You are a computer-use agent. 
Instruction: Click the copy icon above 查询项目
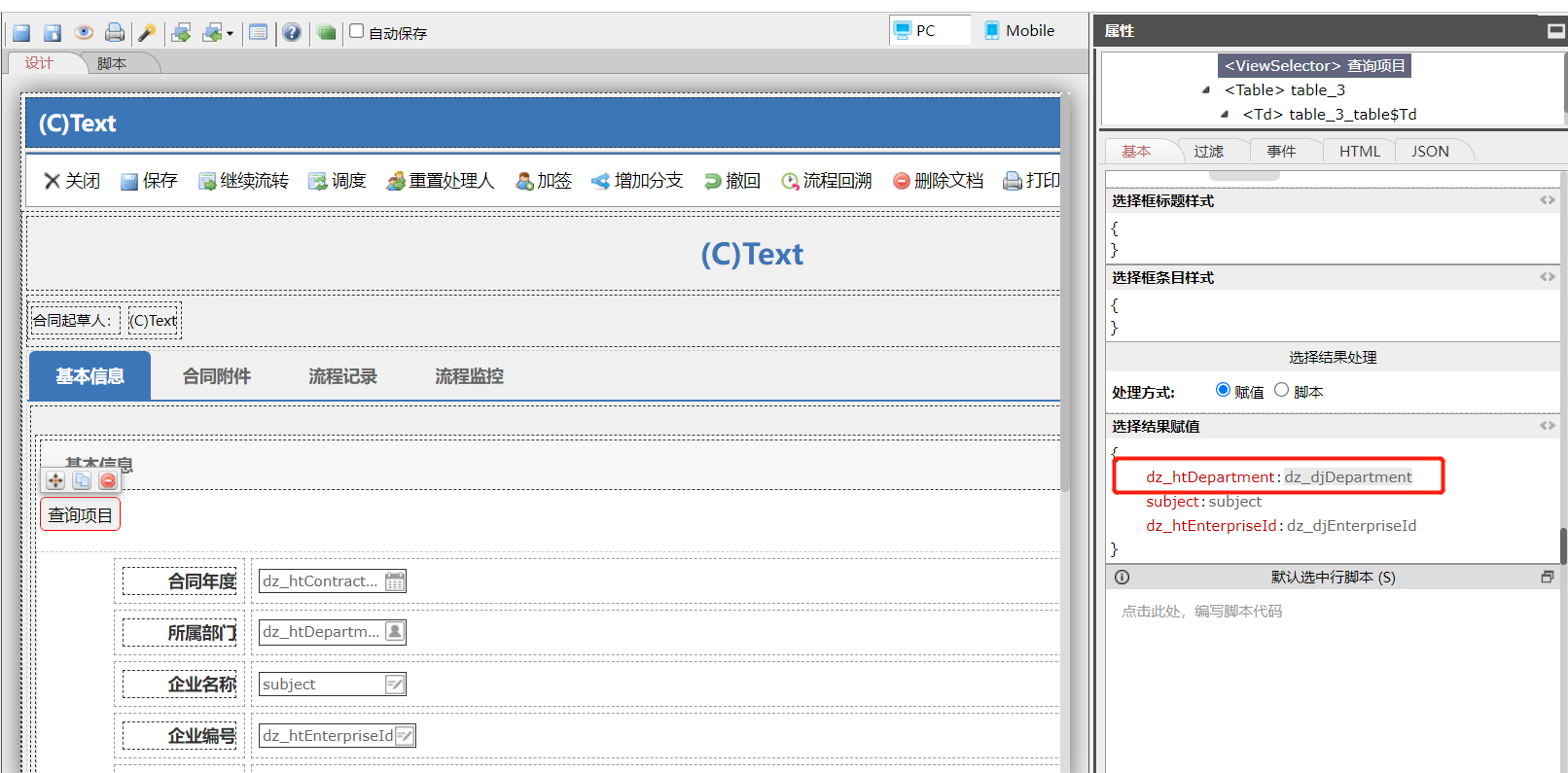(82, 480)
